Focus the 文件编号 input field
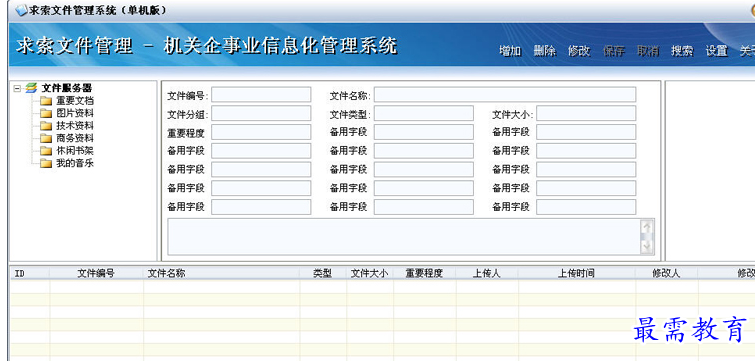The image size is (755, 361). click(261, 95)
